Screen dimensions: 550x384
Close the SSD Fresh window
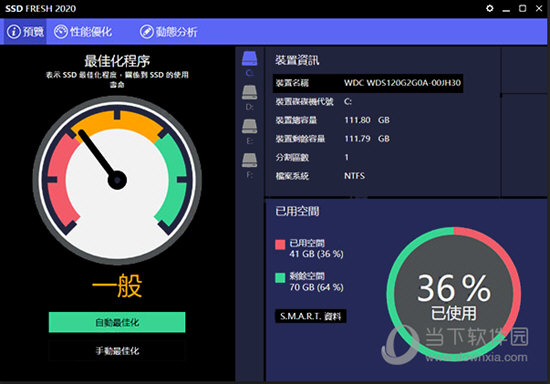click(539, 8)
